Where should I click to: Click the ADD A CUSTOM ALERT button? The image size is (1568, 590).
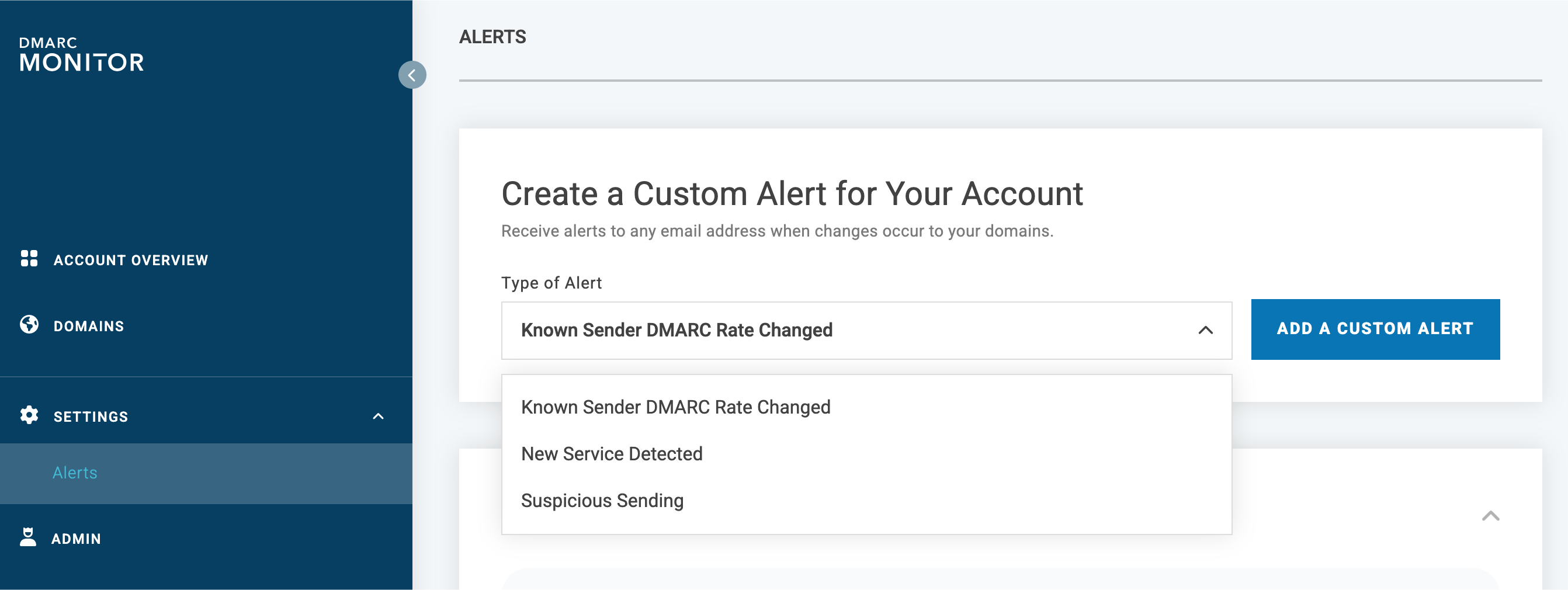tap(1375, 329)
